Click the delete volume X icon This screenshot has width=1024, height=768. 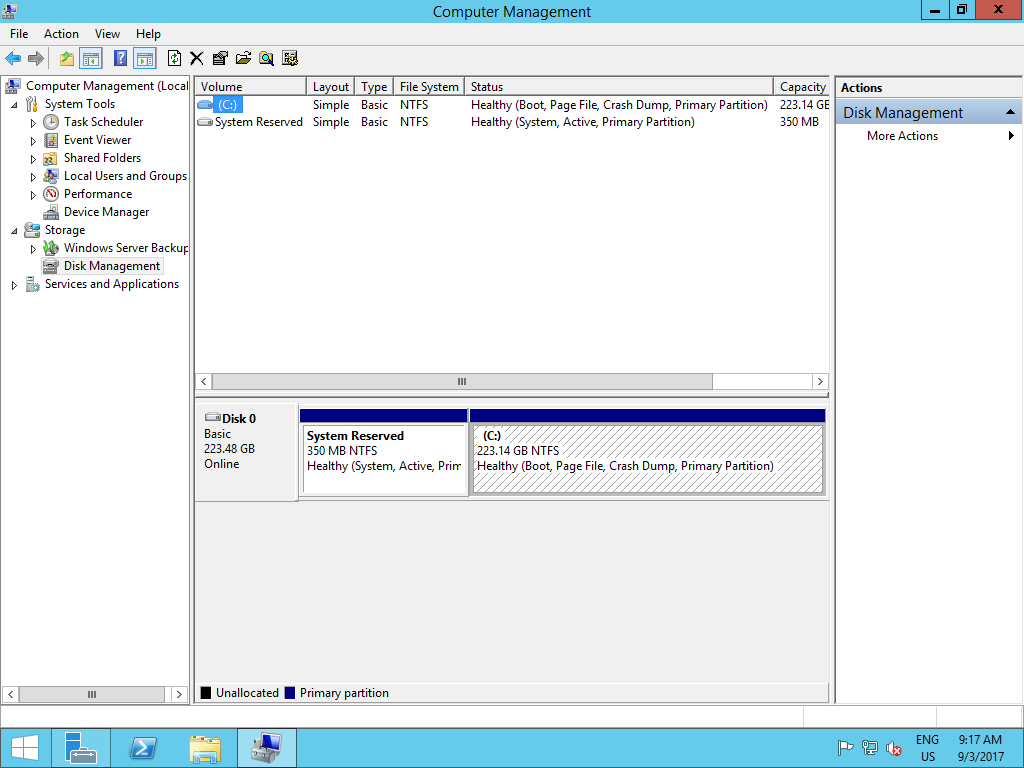(196, 58)
